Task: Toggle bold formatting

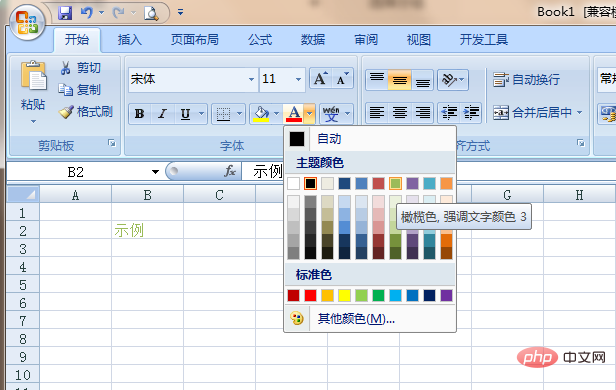Action: point(139,114)
